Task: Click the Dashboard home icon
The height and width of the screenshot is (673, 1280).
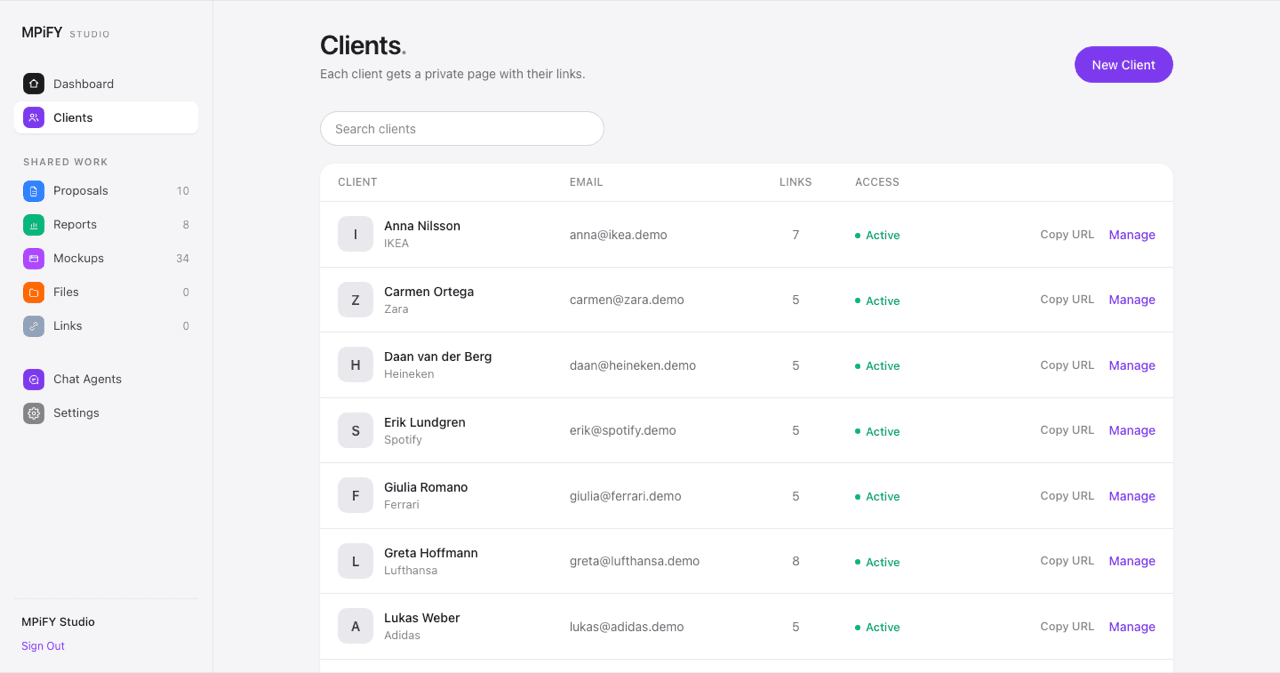Action: [x=34, y=84]
